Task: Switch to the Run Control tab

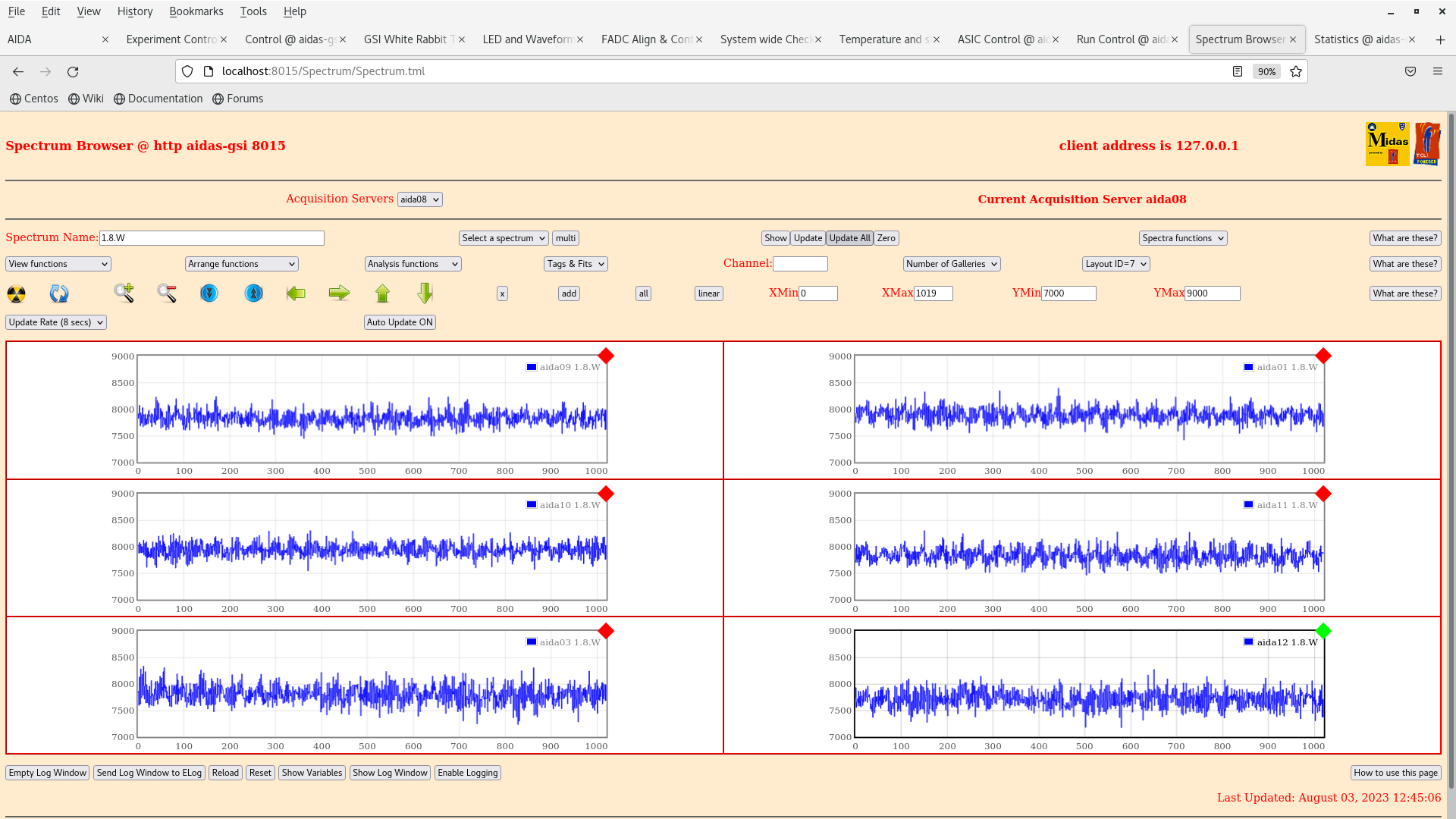Action: [1122, 39]
